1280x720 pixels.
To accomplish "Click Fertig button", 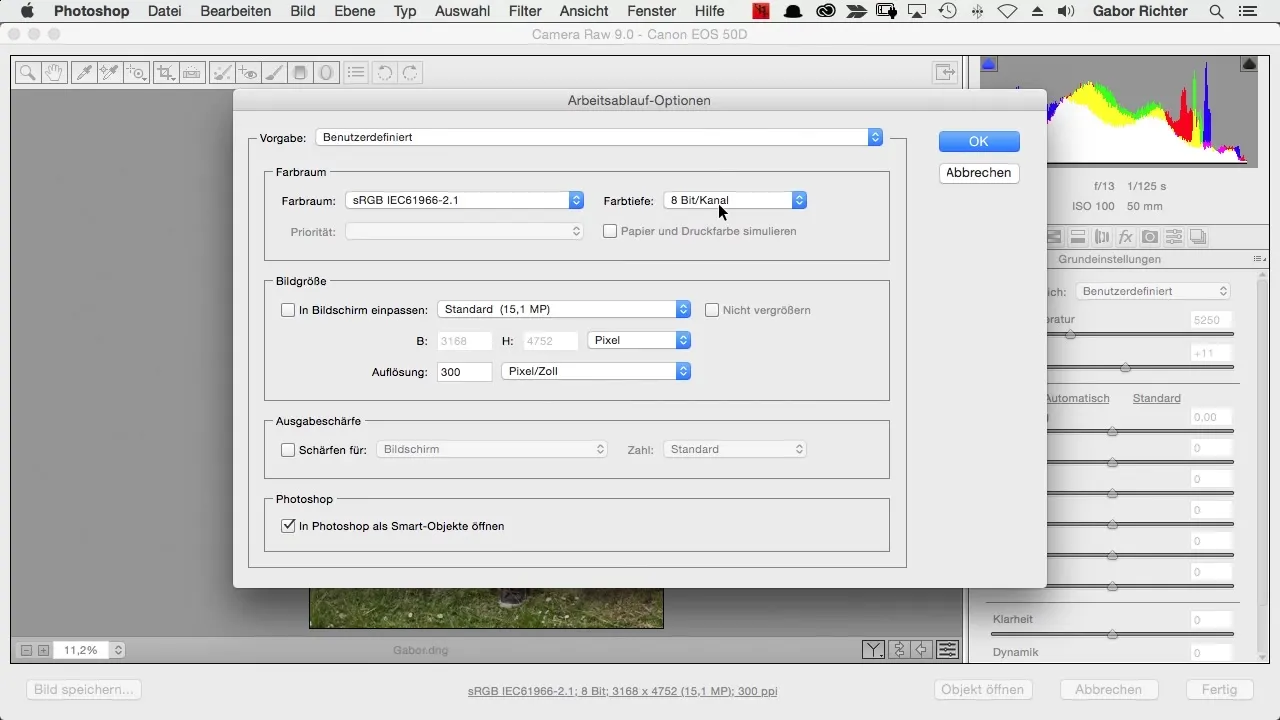I will pos(1219,689).
